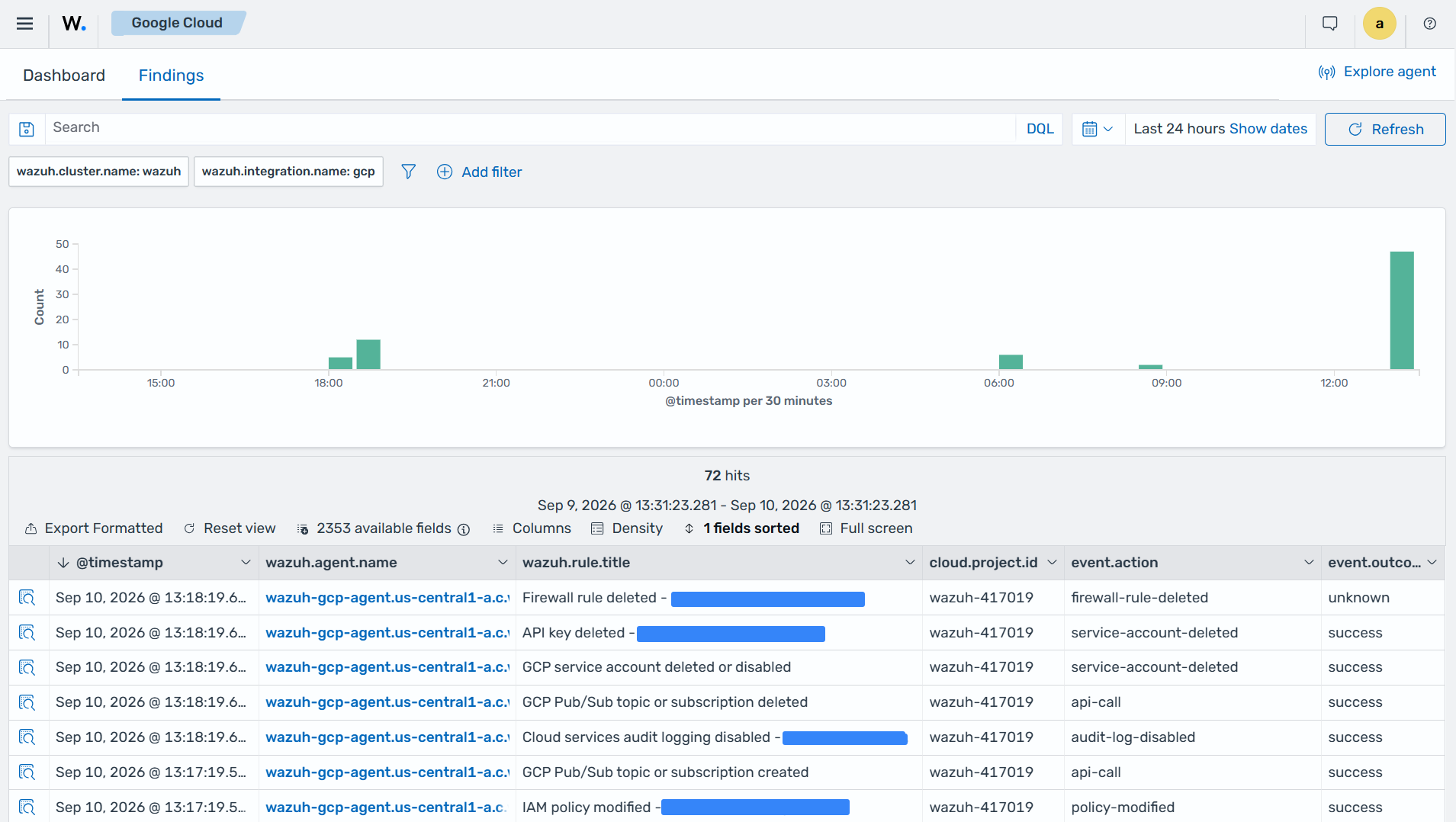Click the tallest histogram bar near 13:00

click(1402, 310)
